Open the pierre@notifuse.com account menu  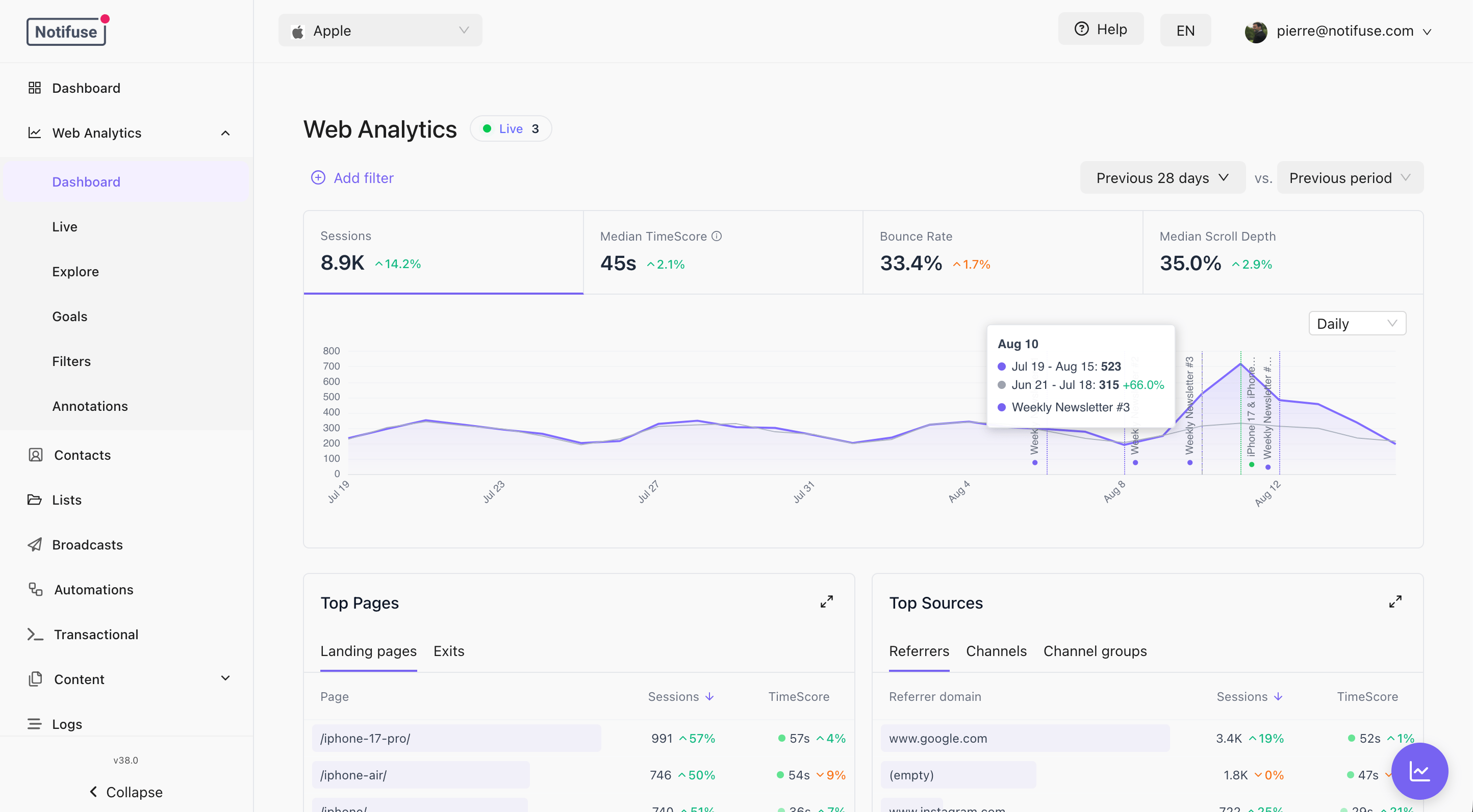[x=1338, y=31]
